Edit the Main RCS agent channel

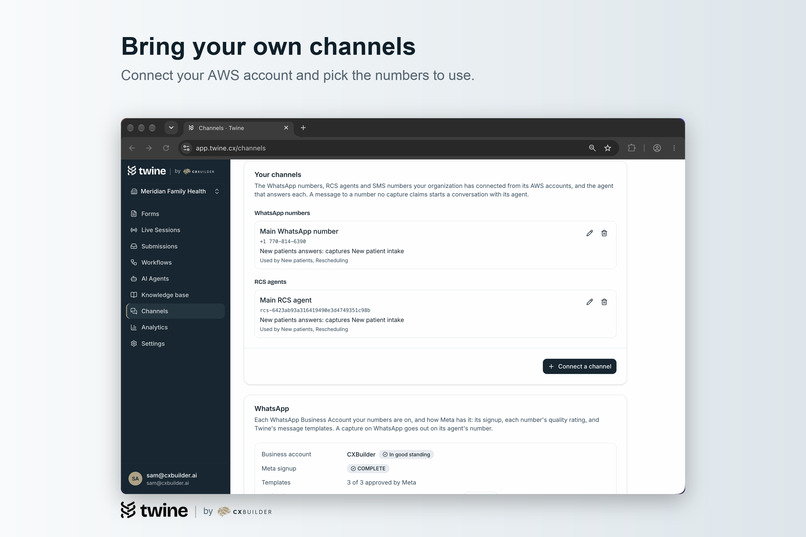pos(590,302)
